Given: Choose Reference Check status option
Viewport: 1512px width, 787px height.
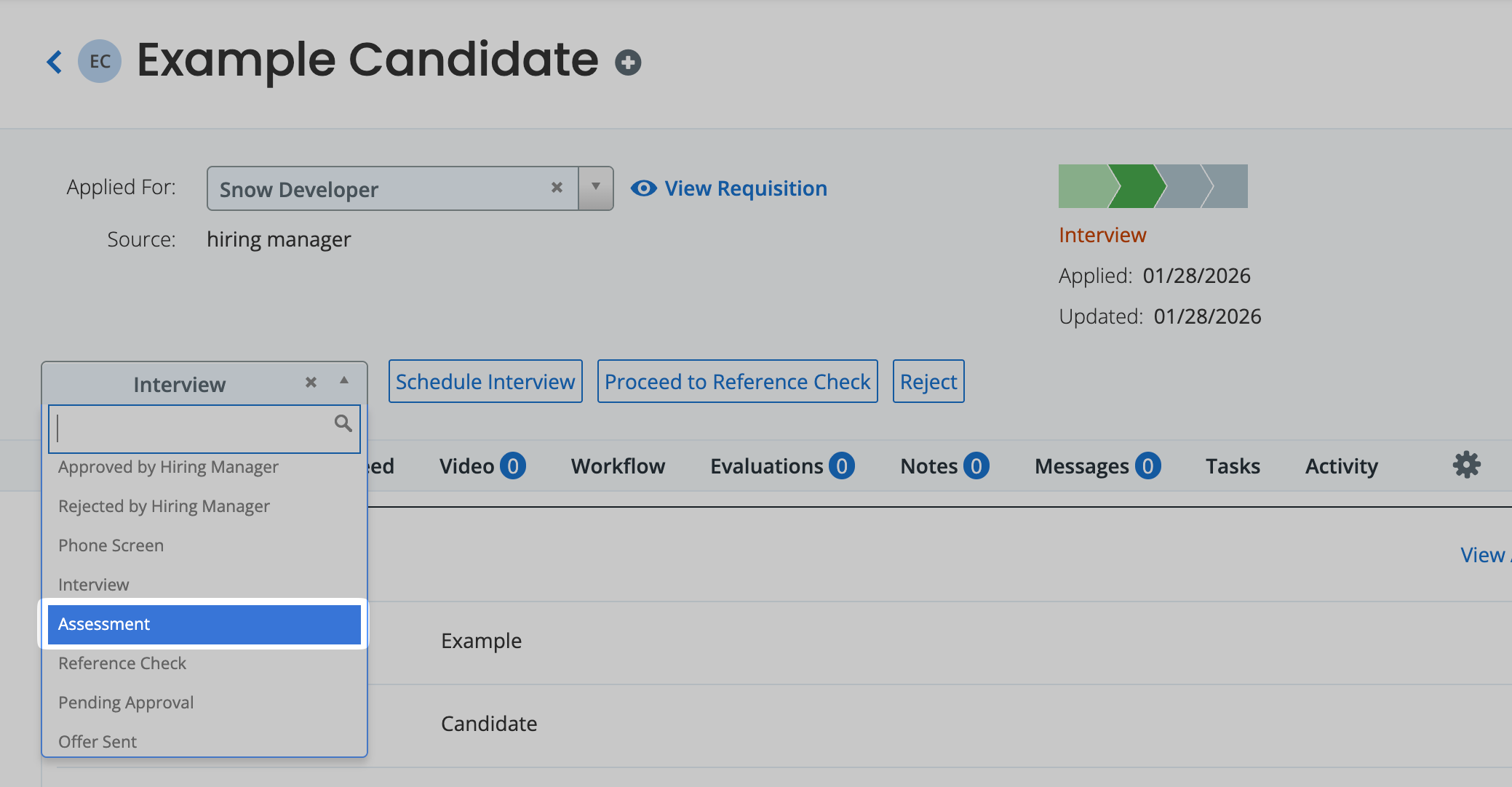Looking at the screenshot, I should 122,663.
